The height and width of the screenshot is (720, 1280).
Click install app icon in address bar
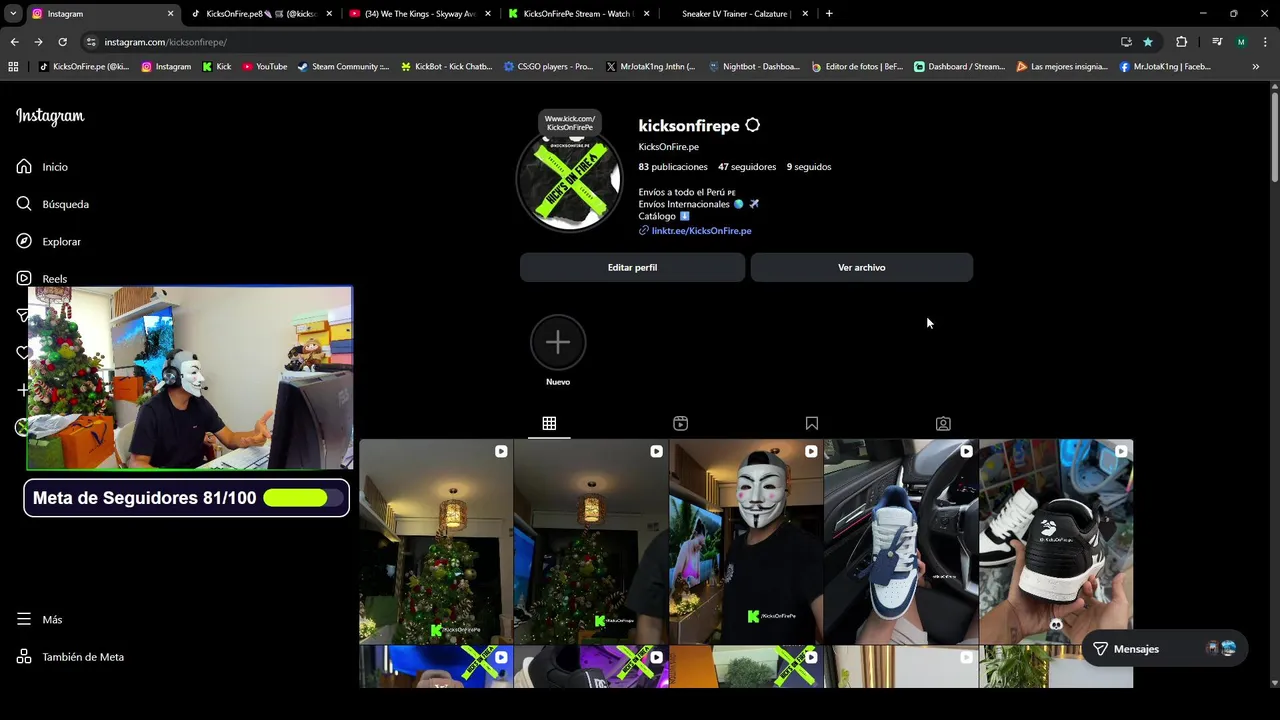(1126, 42)
